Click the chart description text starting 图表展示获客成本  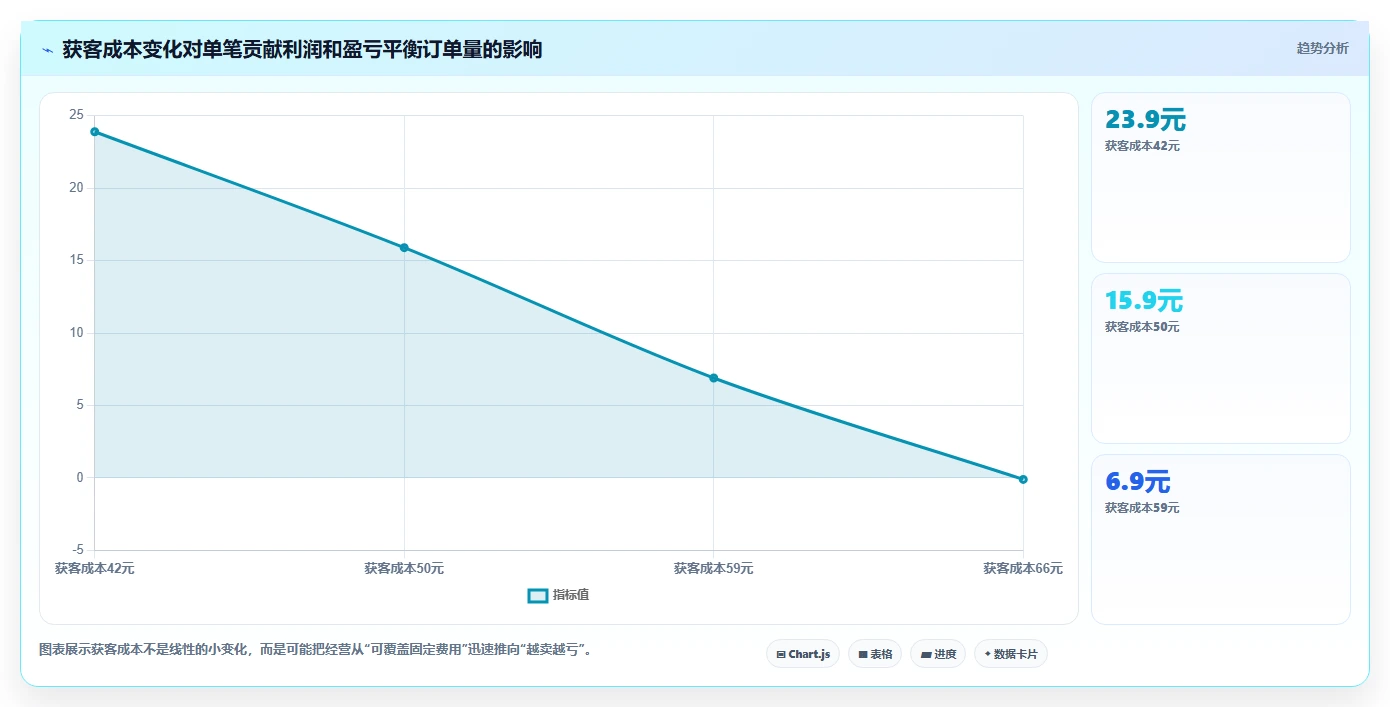coord(318,650)
